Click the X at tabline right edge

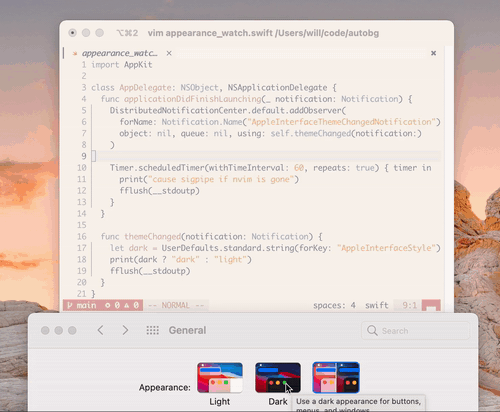pos(433,53)
